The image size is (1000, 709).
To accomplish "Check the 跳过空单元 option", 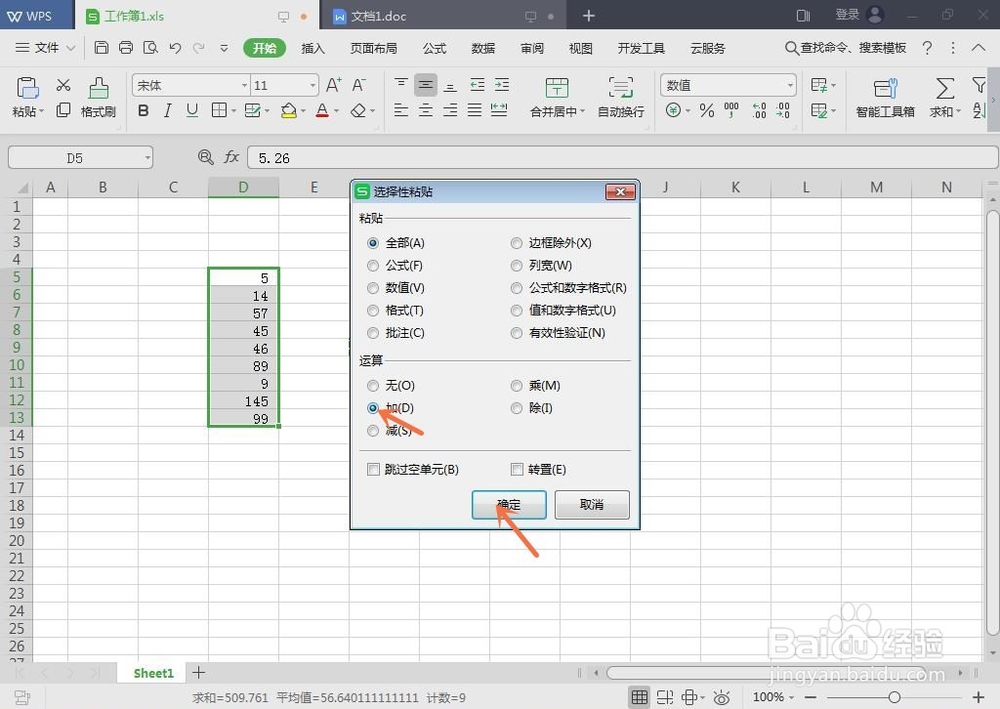I will click(x=373, y=469).
